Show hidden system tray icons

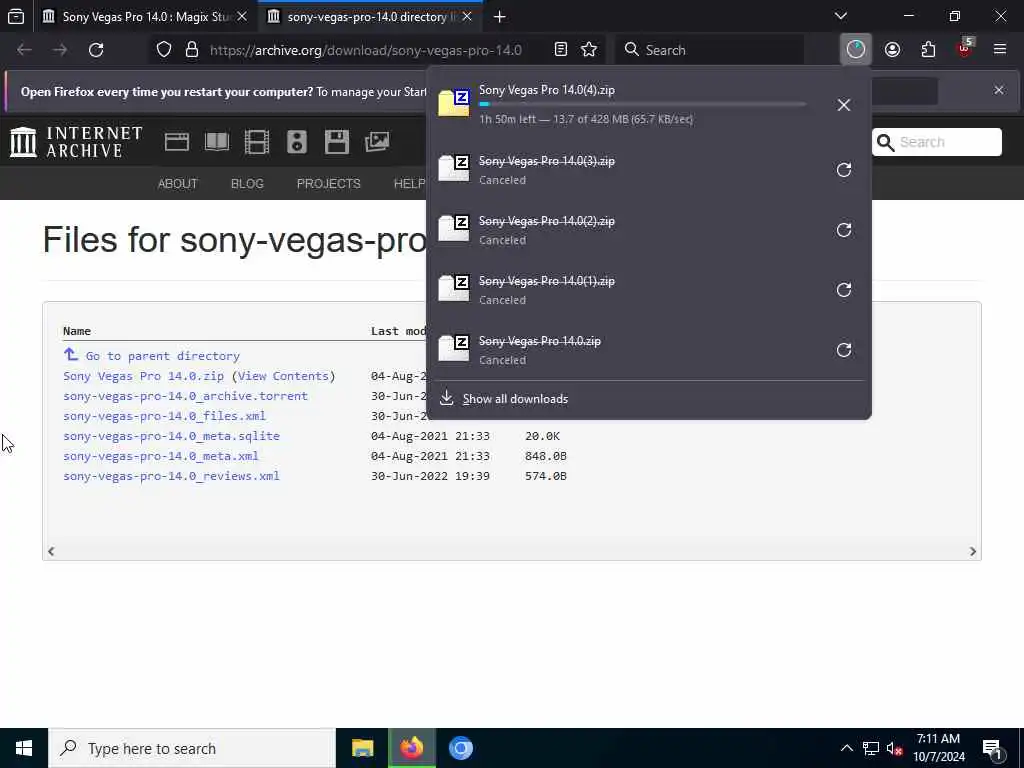point(846,748)
